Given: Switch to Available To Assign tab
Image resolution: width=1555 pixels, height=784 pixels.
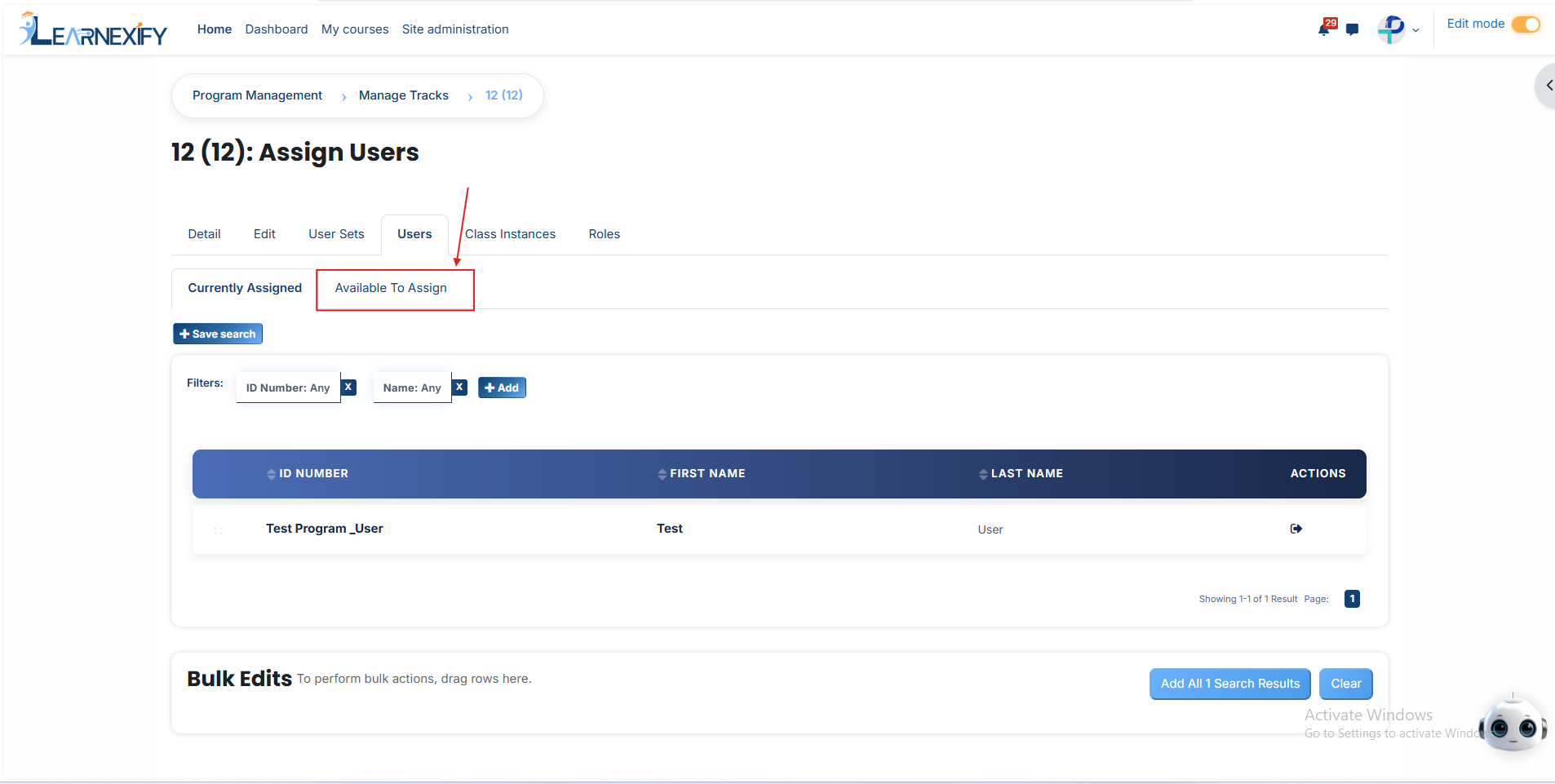Looking at the screenshot, I should 391,288.
